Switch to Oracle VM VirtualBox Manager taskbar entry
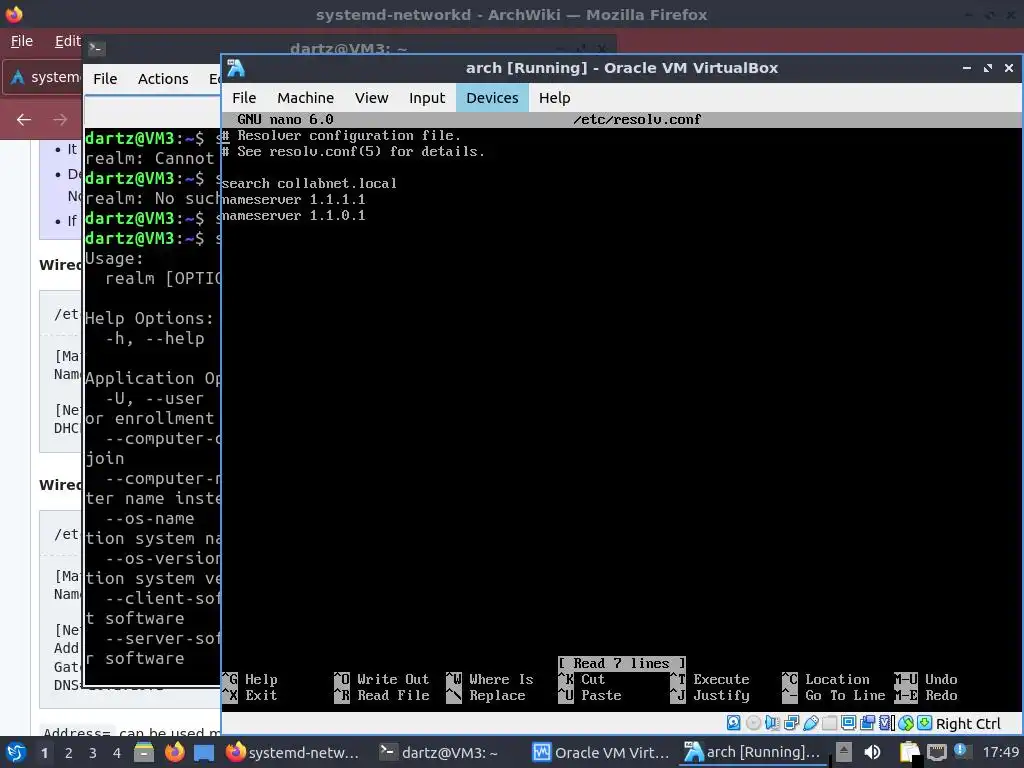 coord(601,752)
